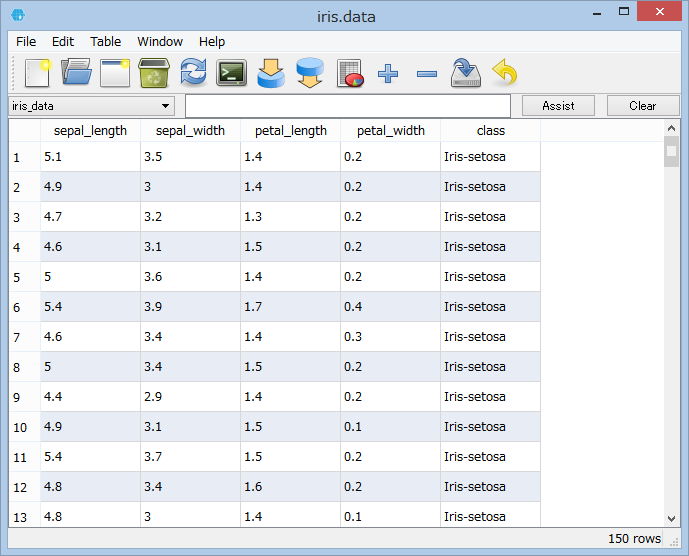Screen dimensions: 689x556
Task: Click sepal_length cell 4.7 in row 3
Action: [x=90, y=217]
